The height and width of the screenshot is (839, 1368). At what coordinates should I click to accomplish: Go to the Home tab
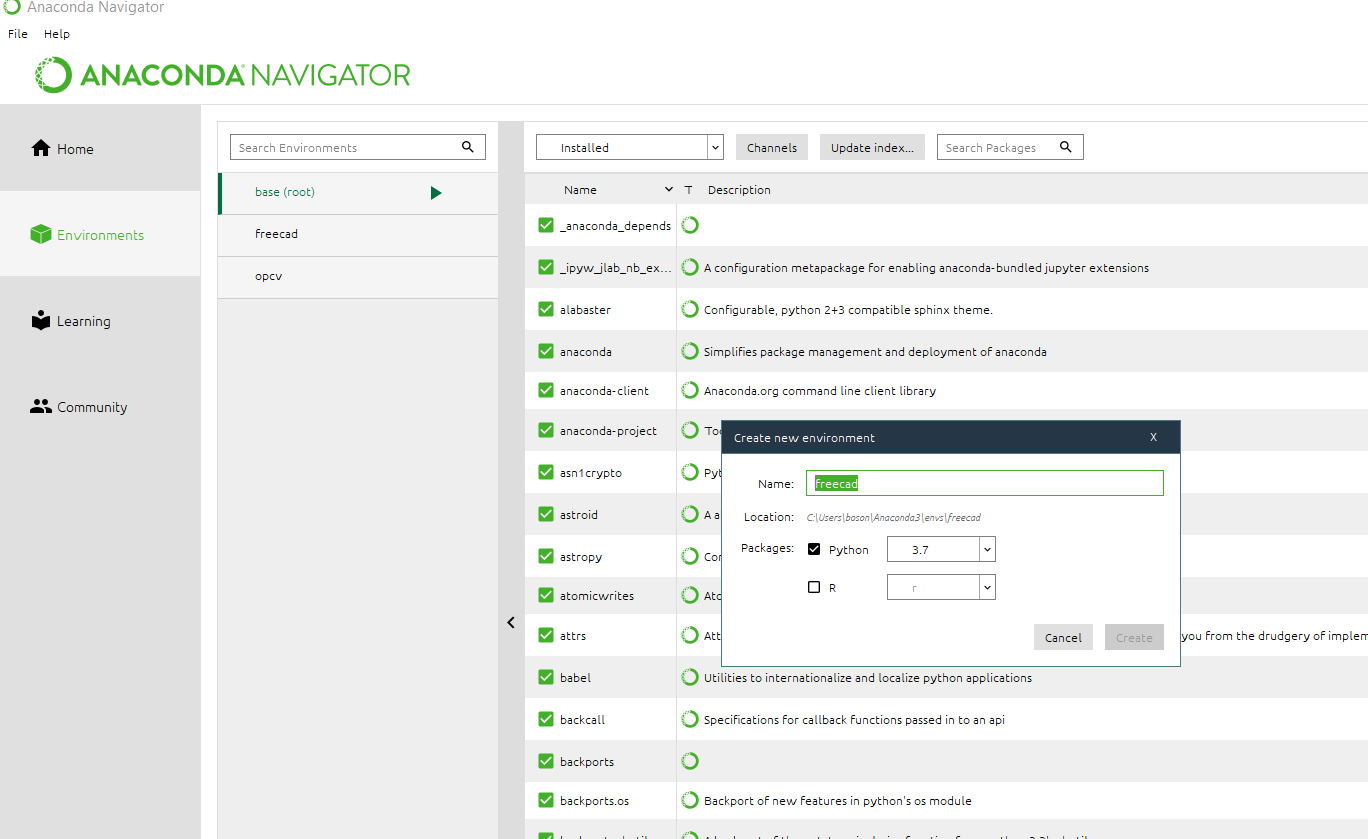coord(100,148)
